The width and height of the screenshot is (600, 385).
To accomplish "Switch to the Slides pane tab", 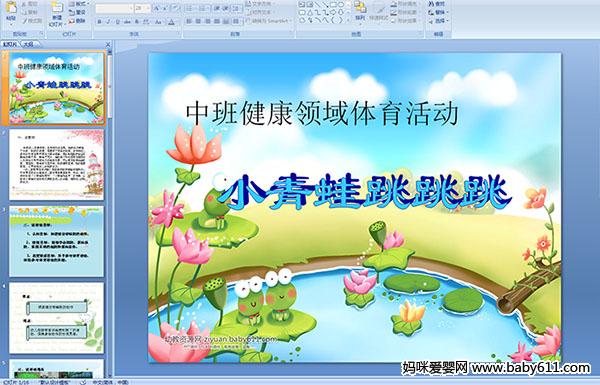I will click(x=10, y=44).
